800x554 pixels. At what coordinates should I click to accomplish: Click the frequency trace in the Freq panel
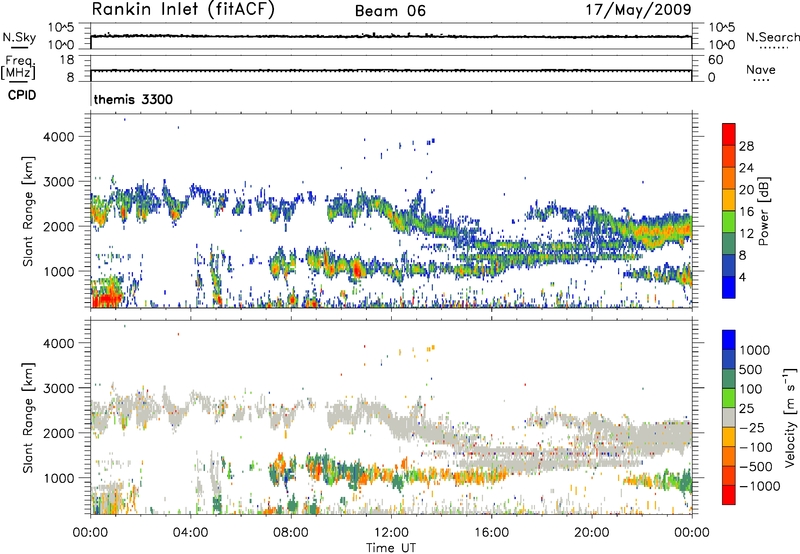391,70
